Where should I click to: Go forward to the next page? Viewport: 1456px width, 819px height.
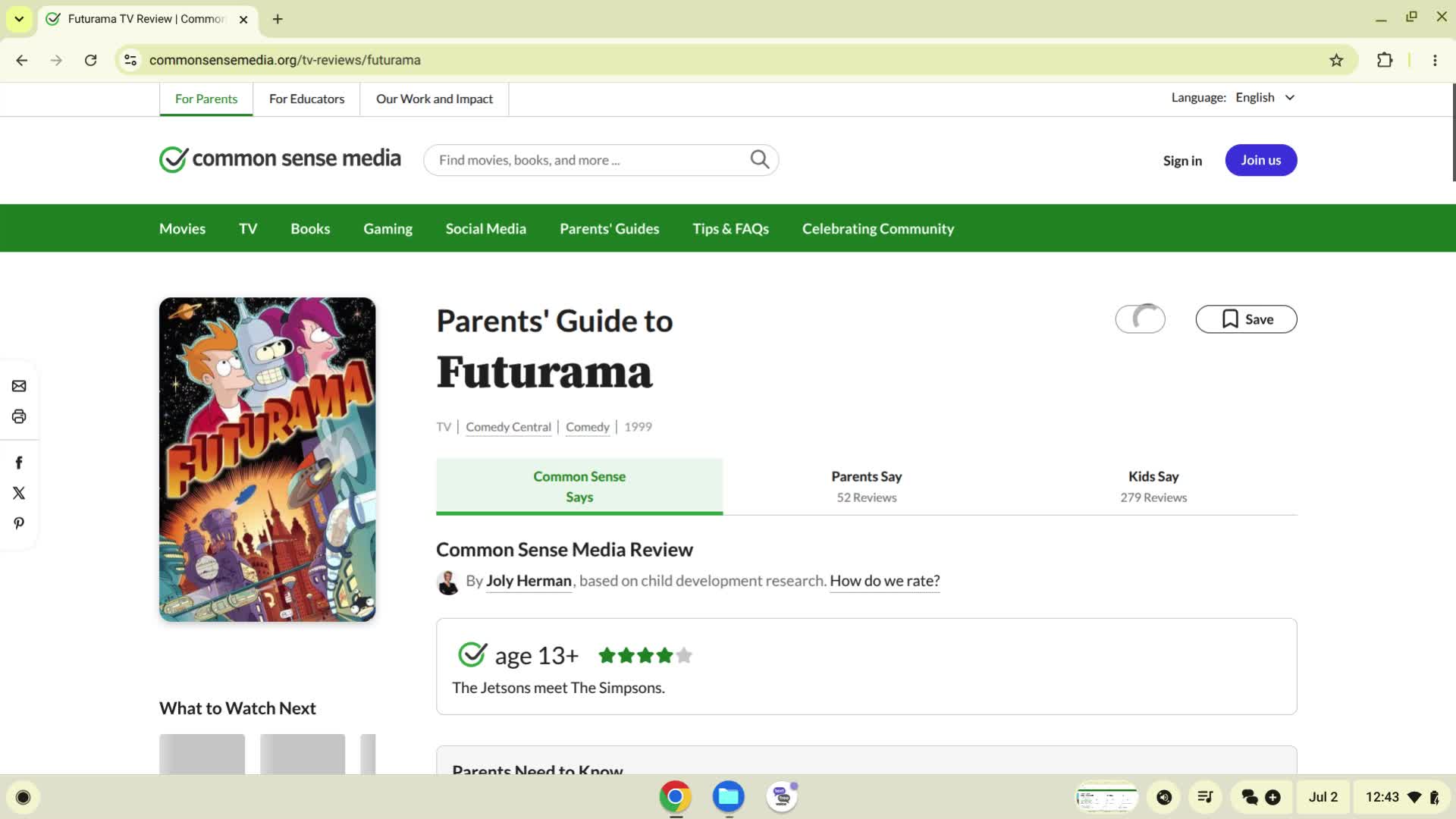tap(56, 60)
